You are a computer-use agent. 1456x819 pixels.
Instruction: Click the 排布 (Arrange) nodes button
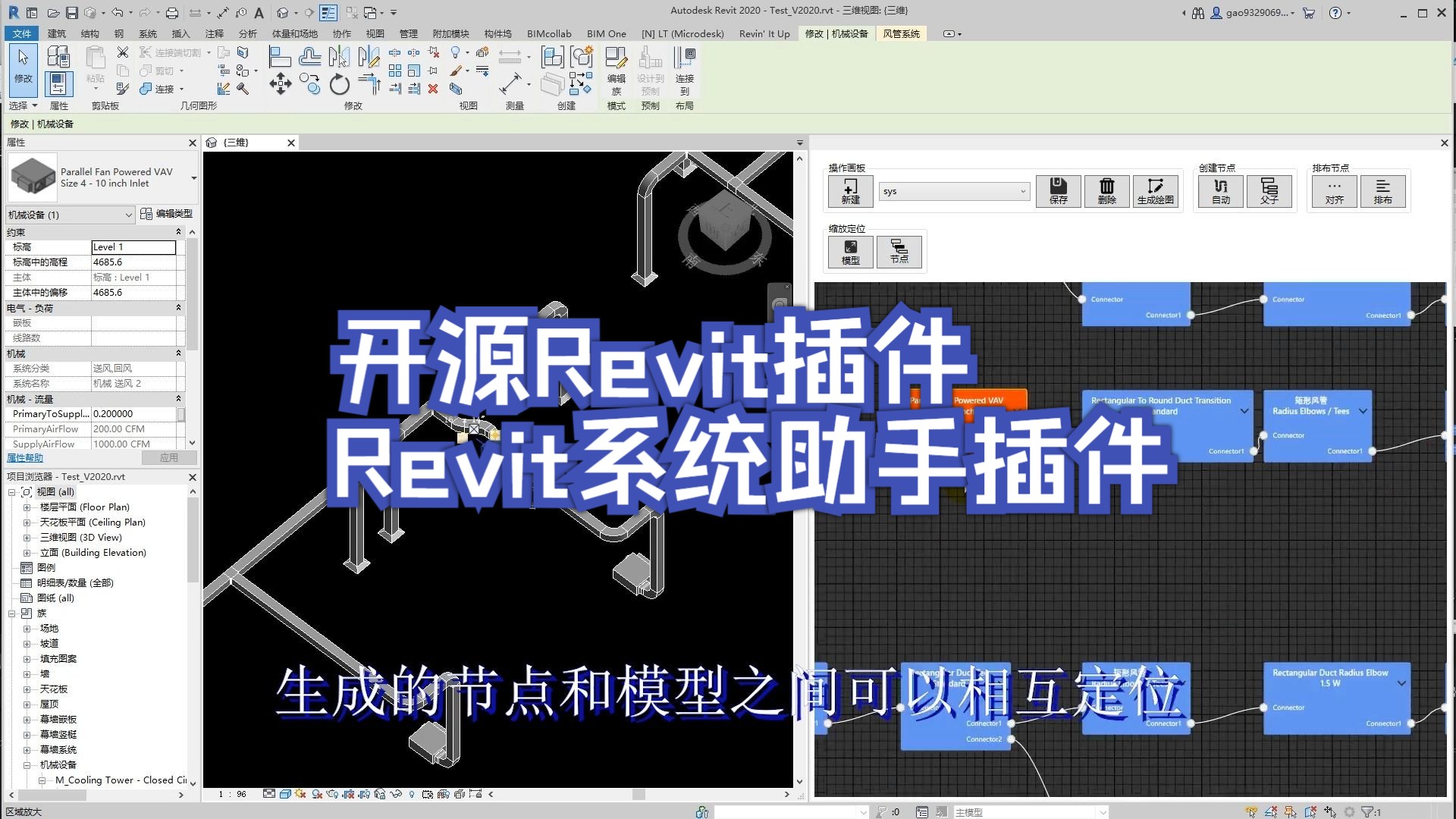1382,191
